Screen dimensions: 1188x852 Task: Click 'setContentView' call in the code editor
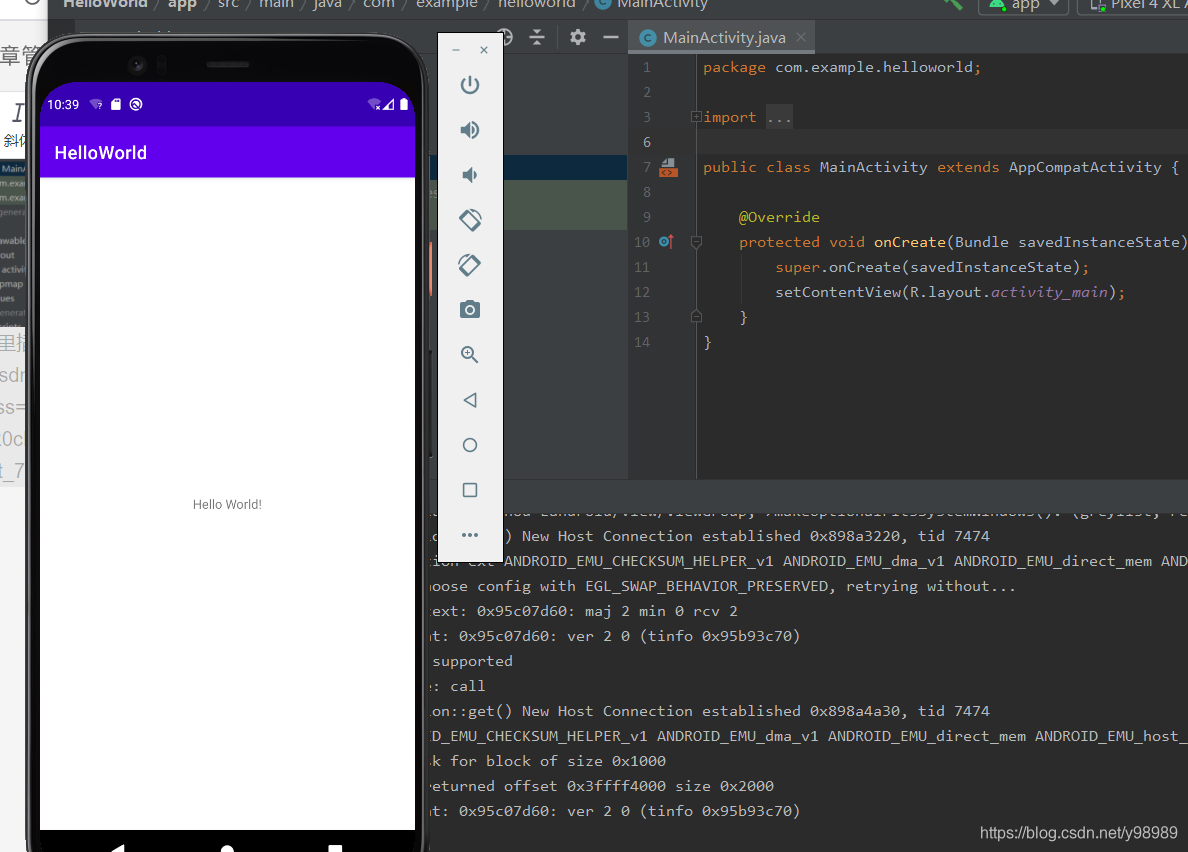(x=838, y=292)
